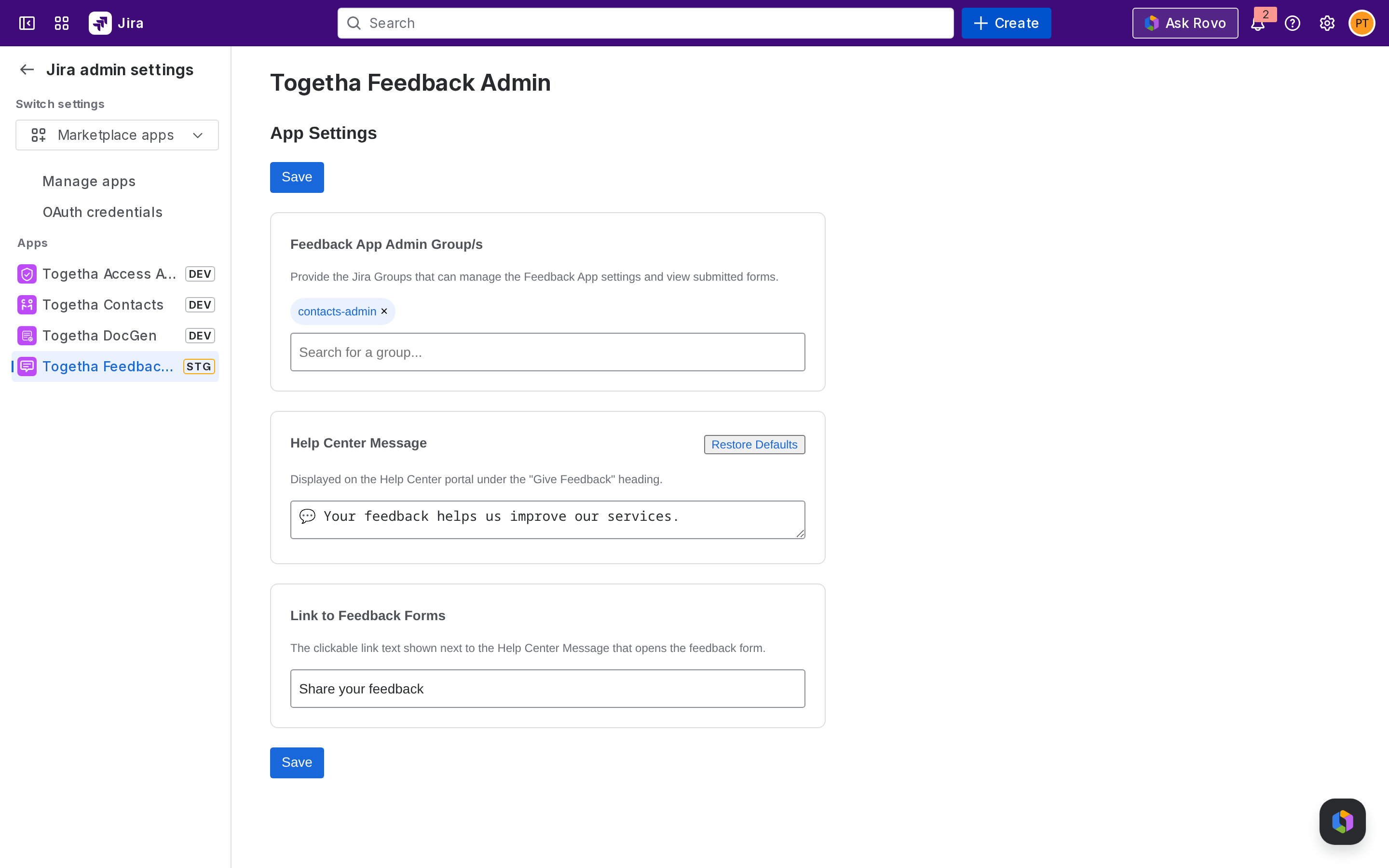Click notification count badge 2

coord(1265,14)
